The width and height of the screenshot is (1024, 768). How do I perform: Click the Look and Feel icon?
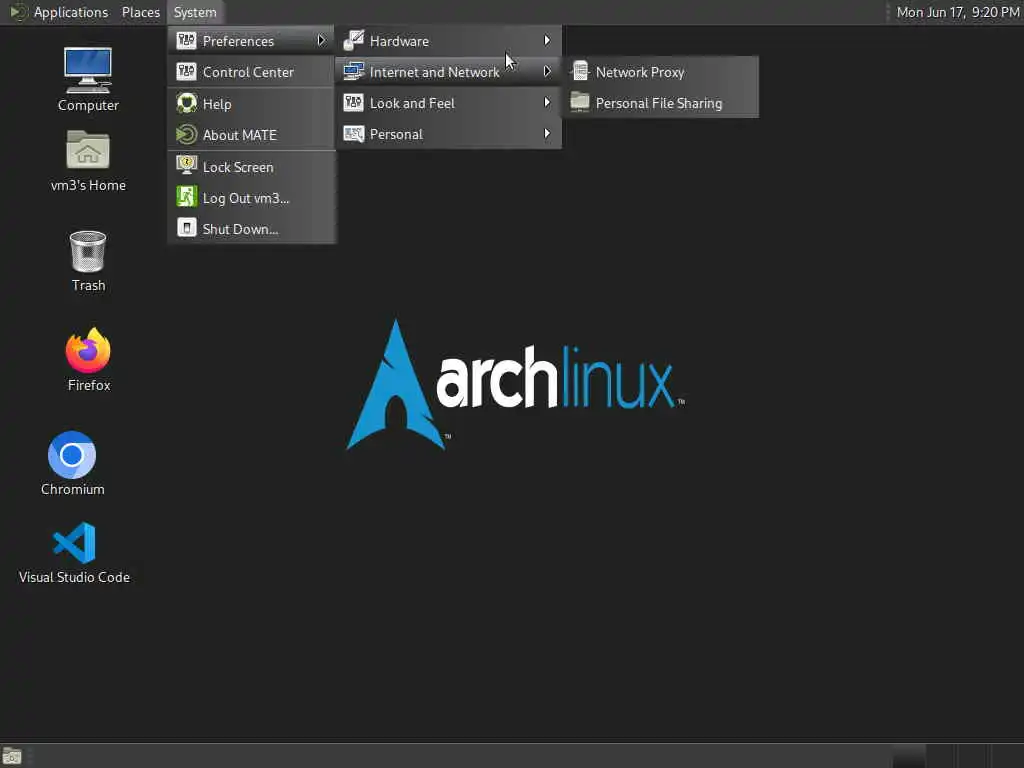pos(353,103)
